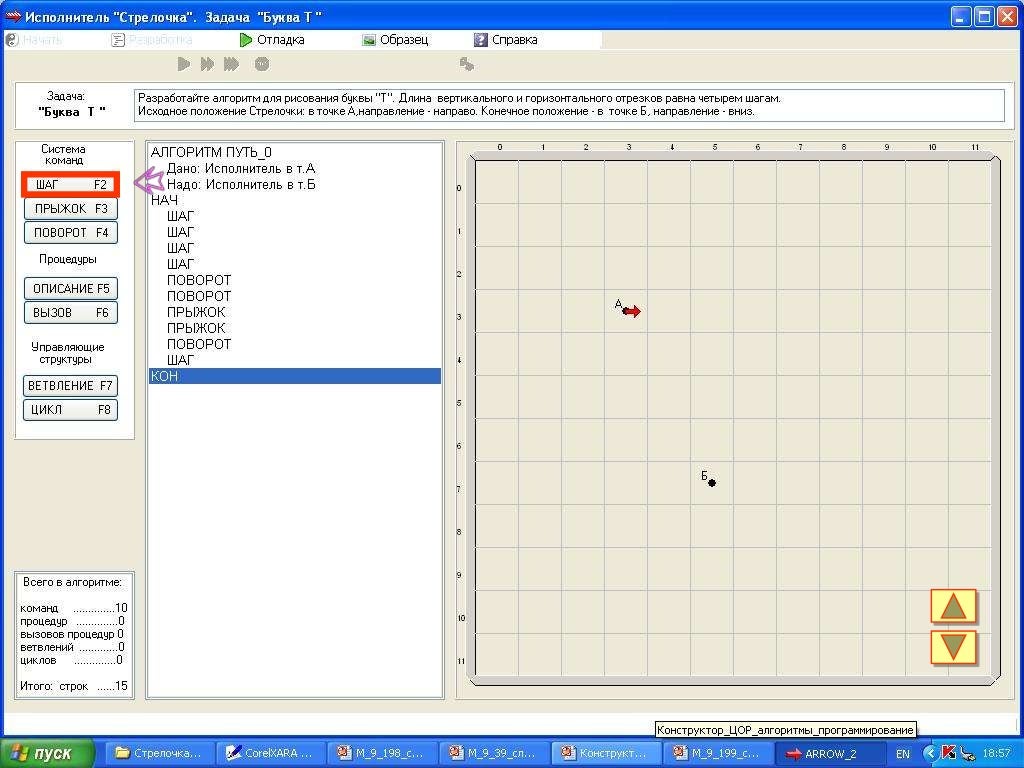Click the red arrow executor at point A

[631, 312]
